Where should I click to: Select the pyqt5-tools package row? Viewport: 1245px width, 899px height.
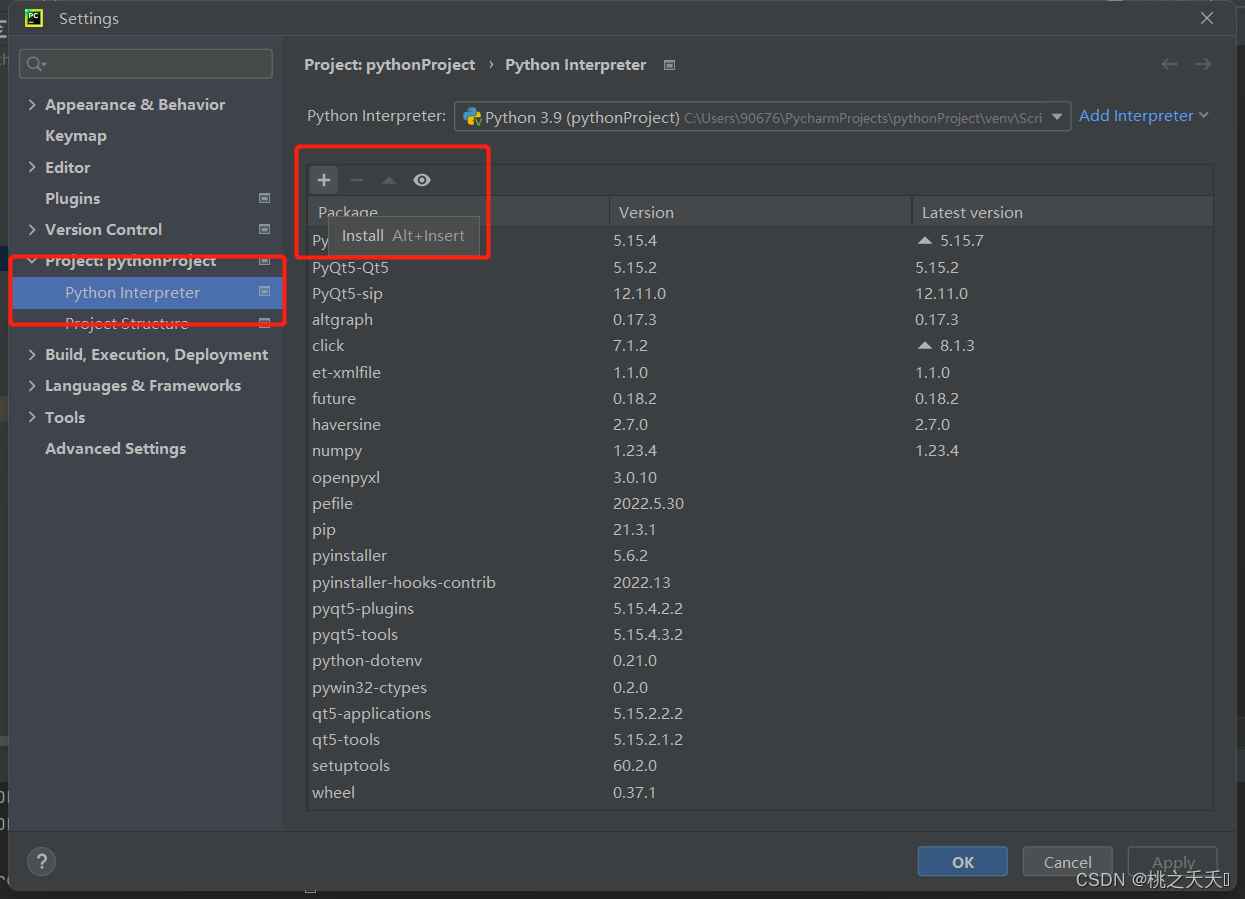tap(760, 634)
